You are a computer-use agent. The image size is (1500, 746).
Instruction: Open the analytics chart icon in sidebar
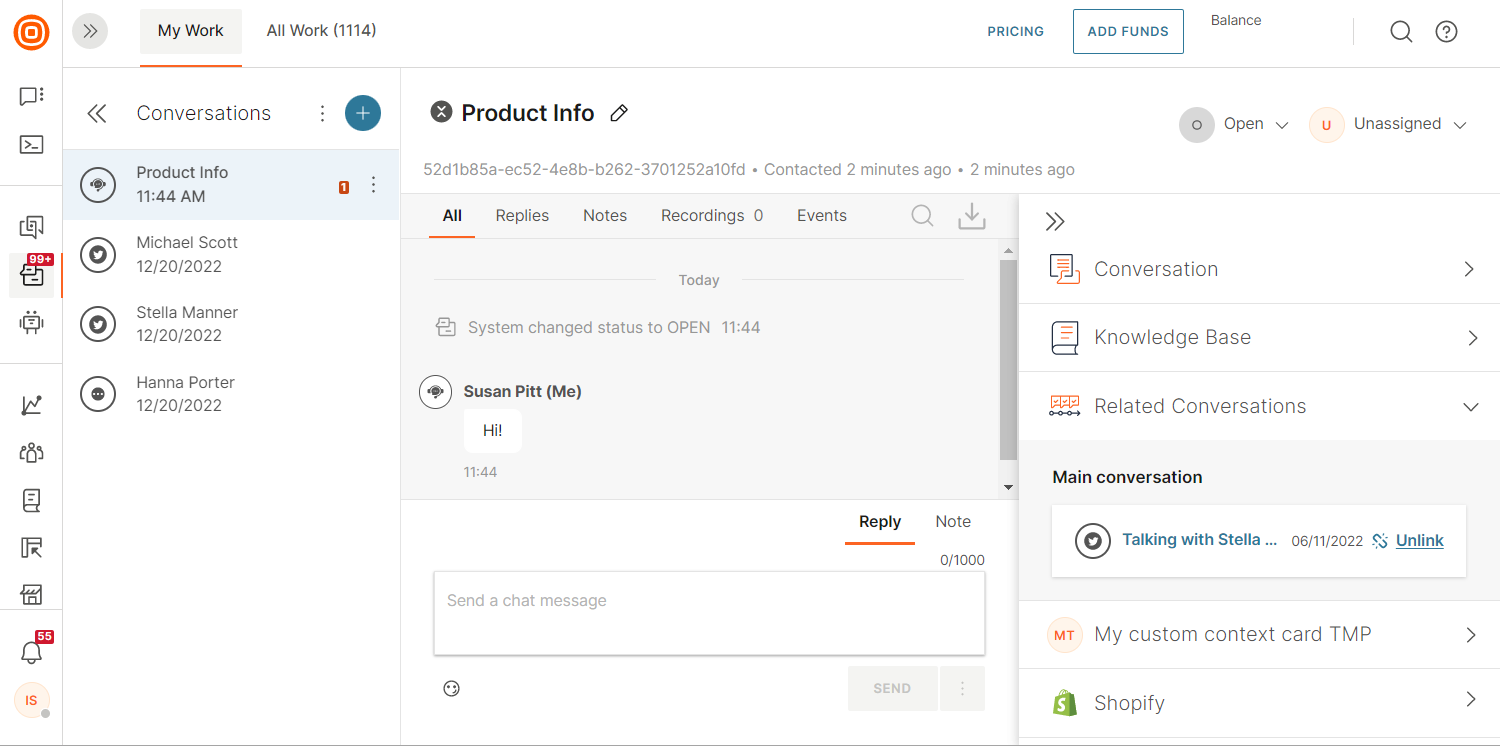click(32, 405)
